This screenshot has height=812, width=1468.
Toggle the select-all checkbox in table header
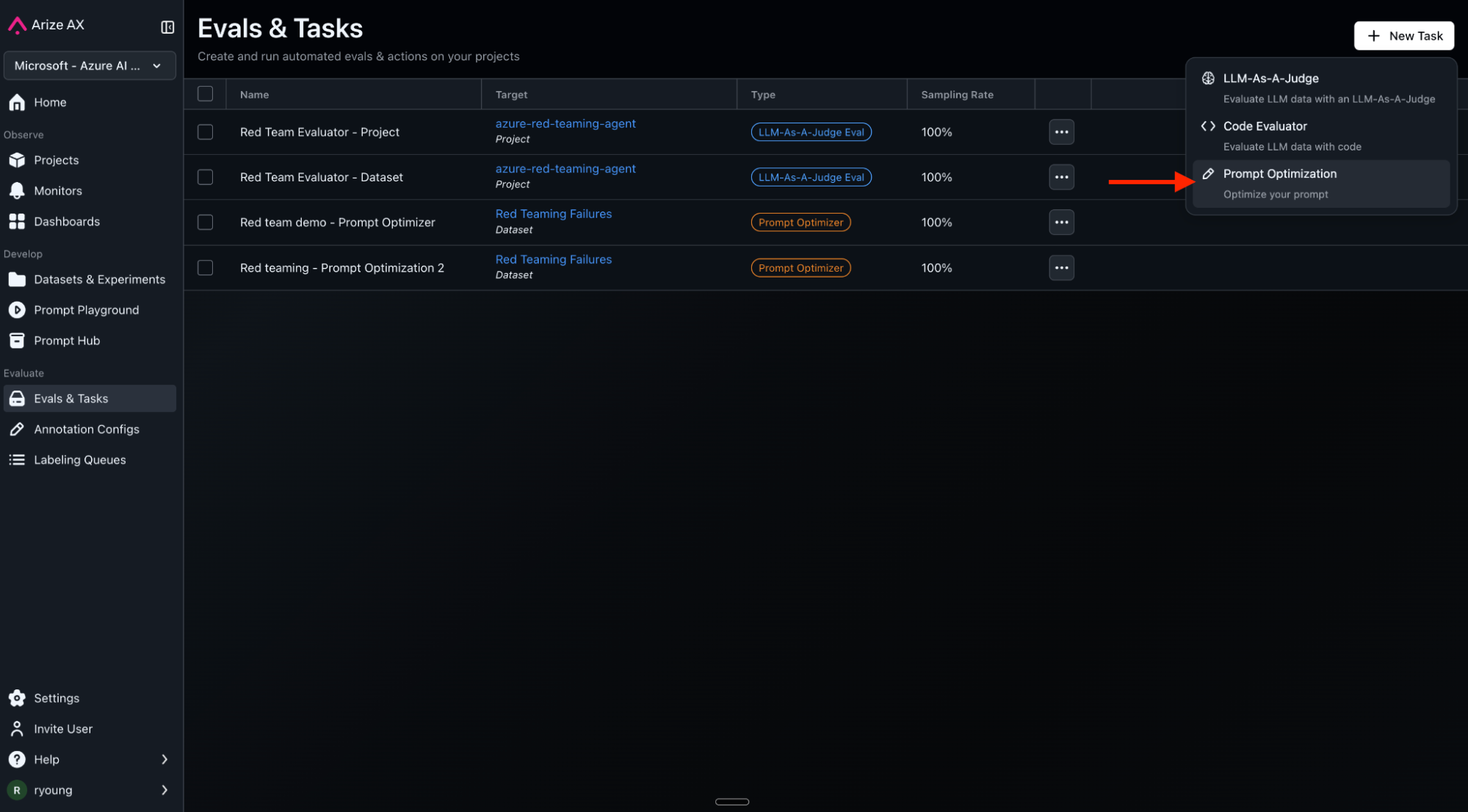coord(206,94)
